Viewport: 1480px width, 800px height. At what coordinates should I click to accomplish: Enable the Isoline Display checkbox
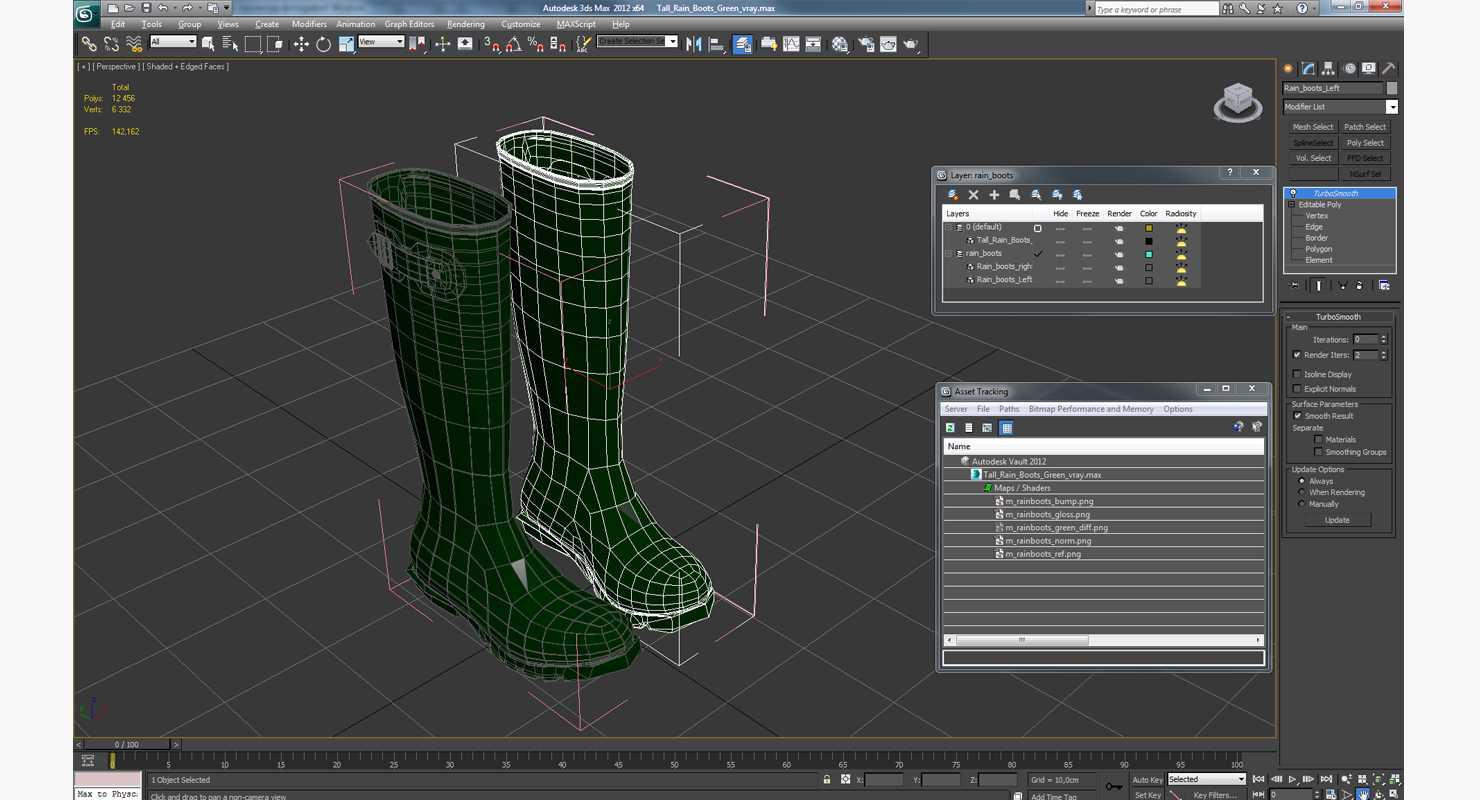(x=1297, y=375)
